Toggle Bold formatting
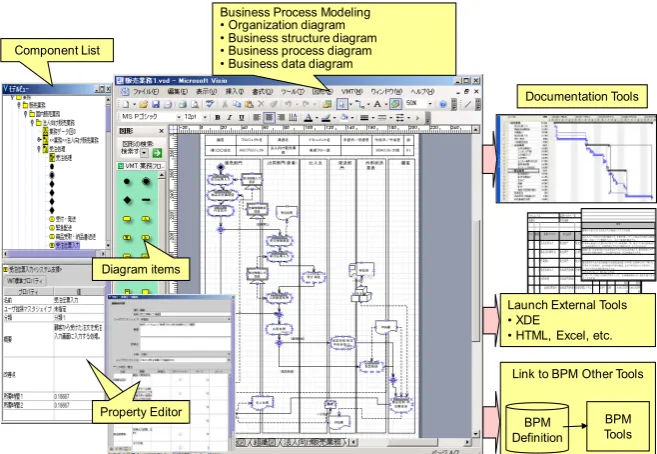 [217, 118]
